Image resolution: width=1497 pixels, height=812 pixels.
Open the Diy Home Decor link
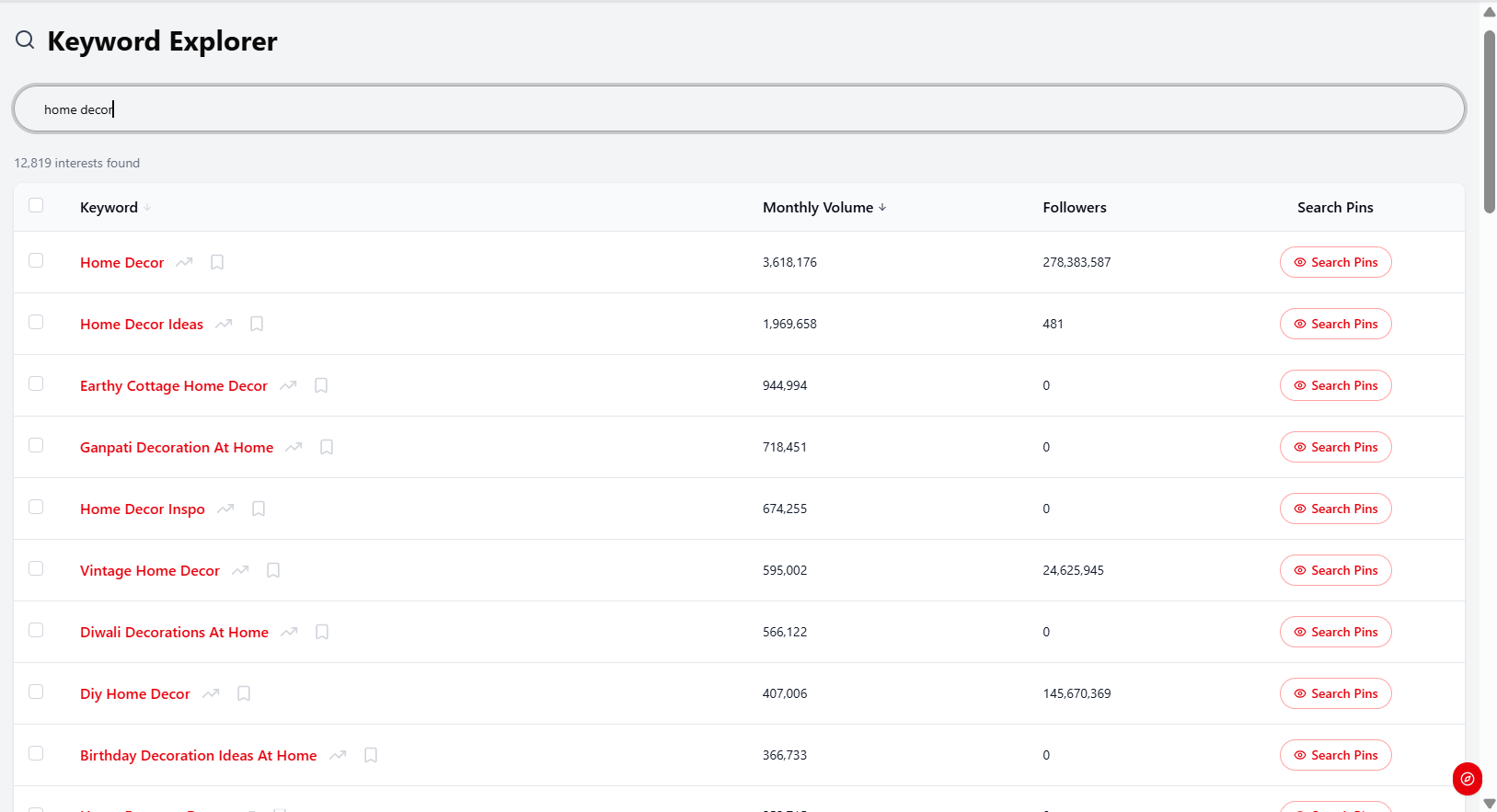[135, 694]
